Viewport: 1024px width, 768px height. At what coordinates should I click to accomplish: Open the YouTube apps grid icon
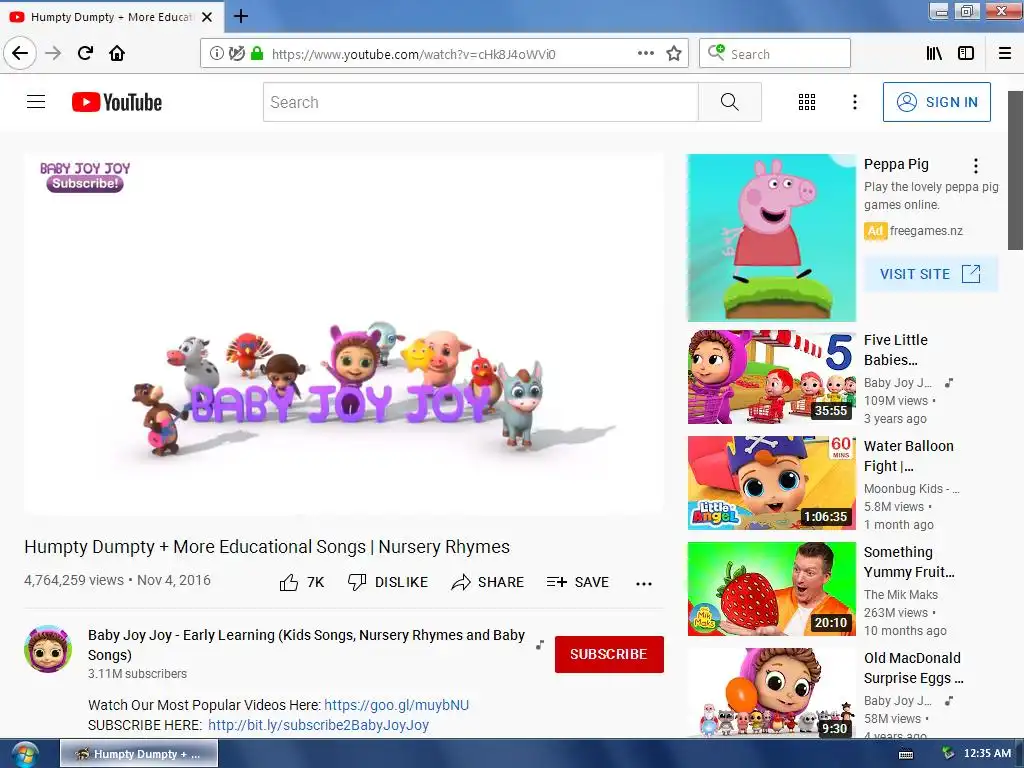pos(807,102)
